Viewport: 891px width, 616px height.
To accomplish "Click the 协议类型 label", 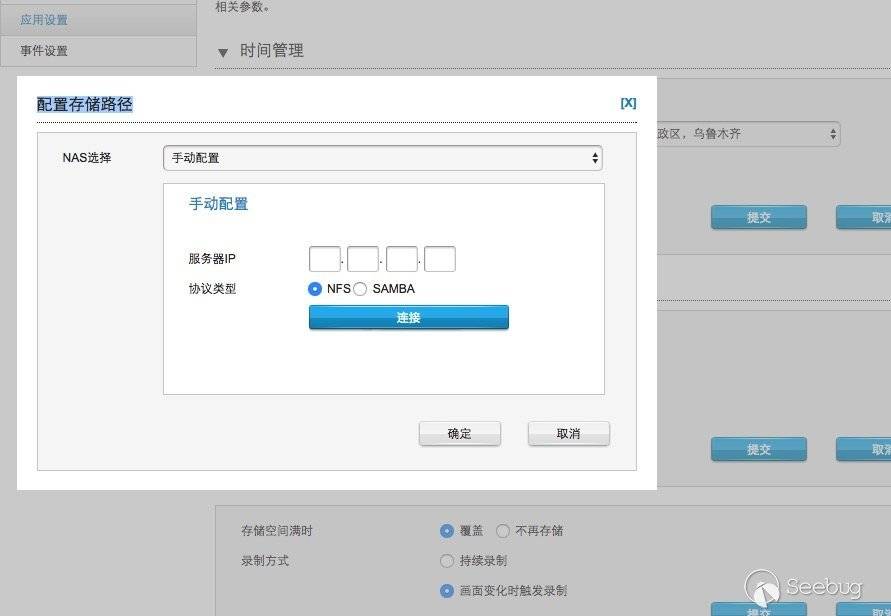I will click(212, 289).
